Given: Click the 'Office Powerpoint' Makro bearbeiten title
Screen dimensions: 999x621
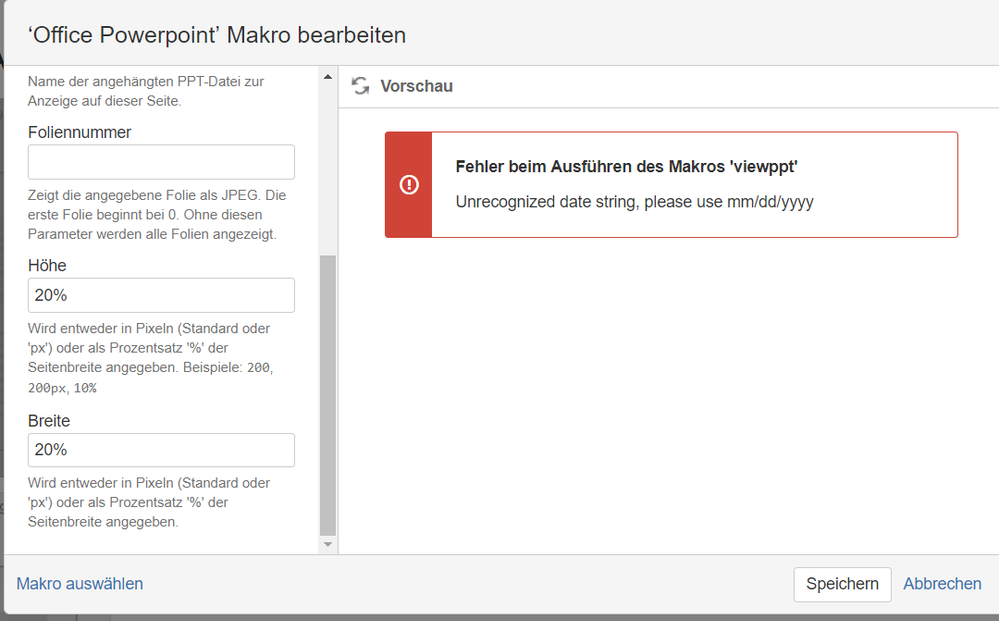Looking at the screenshot, I should pos(217,35).
